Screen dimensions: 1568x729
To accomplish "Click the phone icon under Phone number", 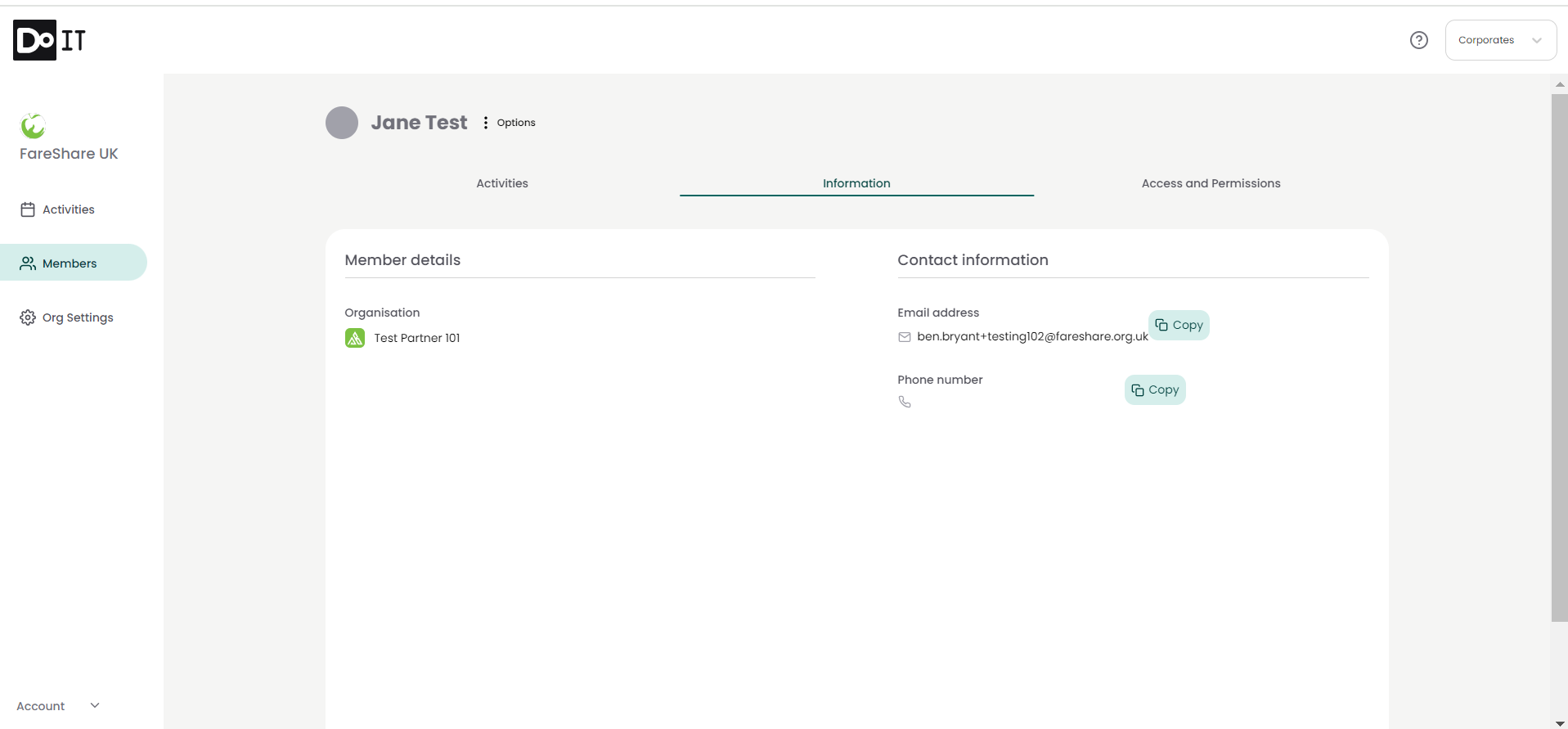I will pos(905,402).
